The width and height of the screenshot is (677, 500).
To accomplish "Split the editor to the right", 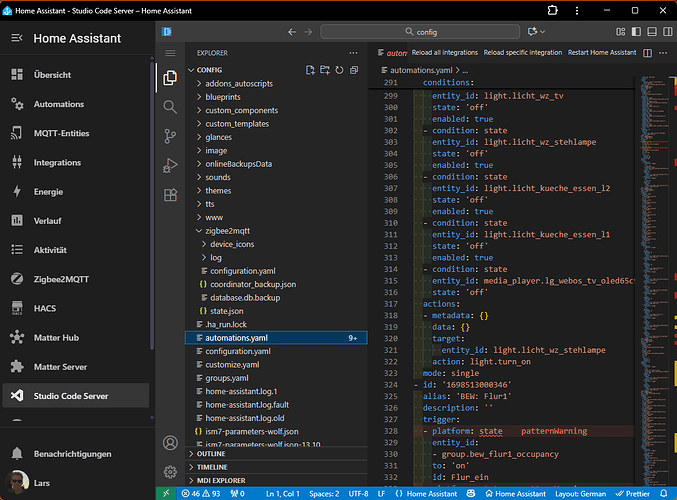I will (x=648, y=51).
